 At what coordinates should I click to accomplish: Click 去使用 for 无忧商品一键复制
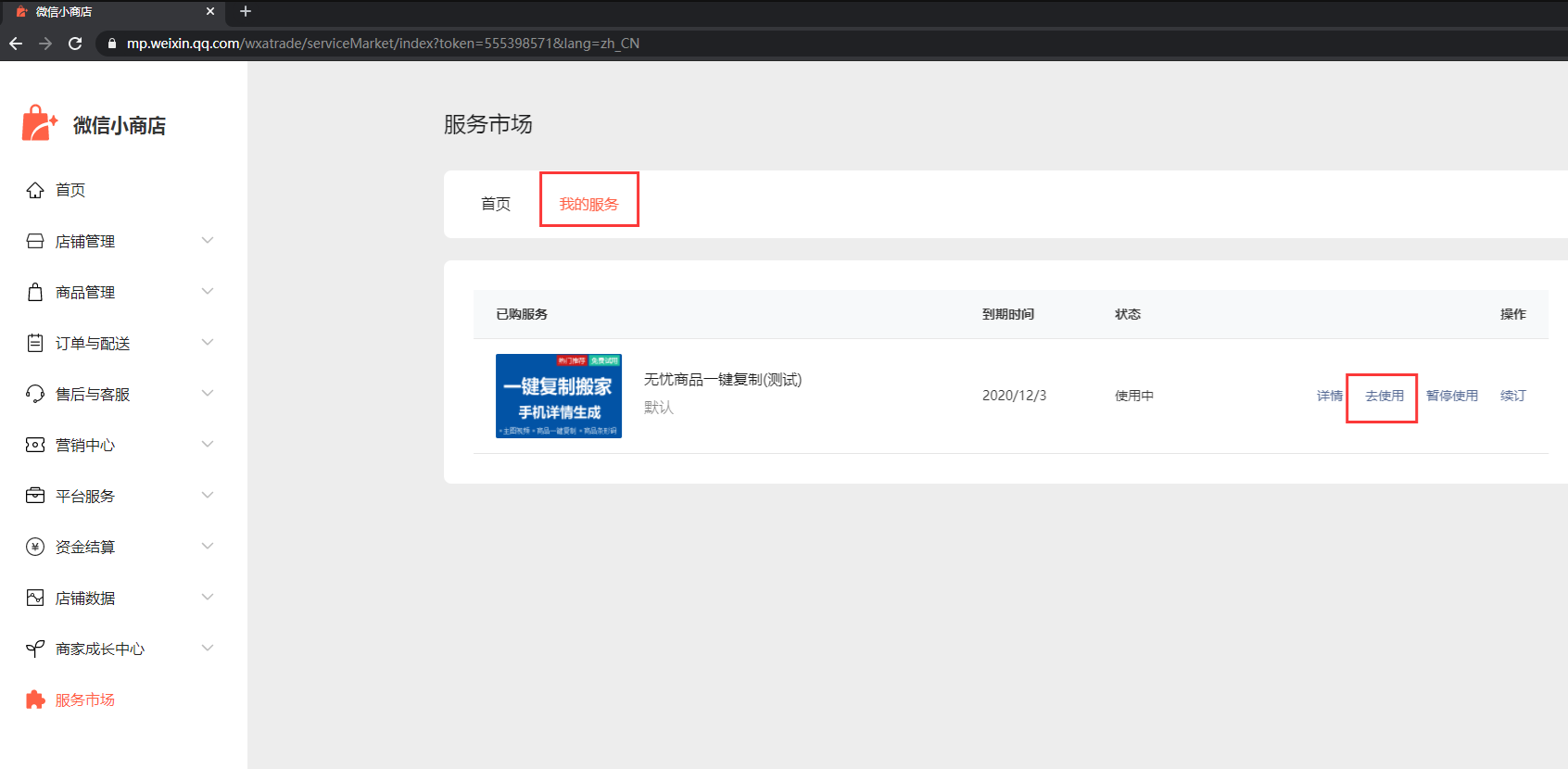[1385, 396]
